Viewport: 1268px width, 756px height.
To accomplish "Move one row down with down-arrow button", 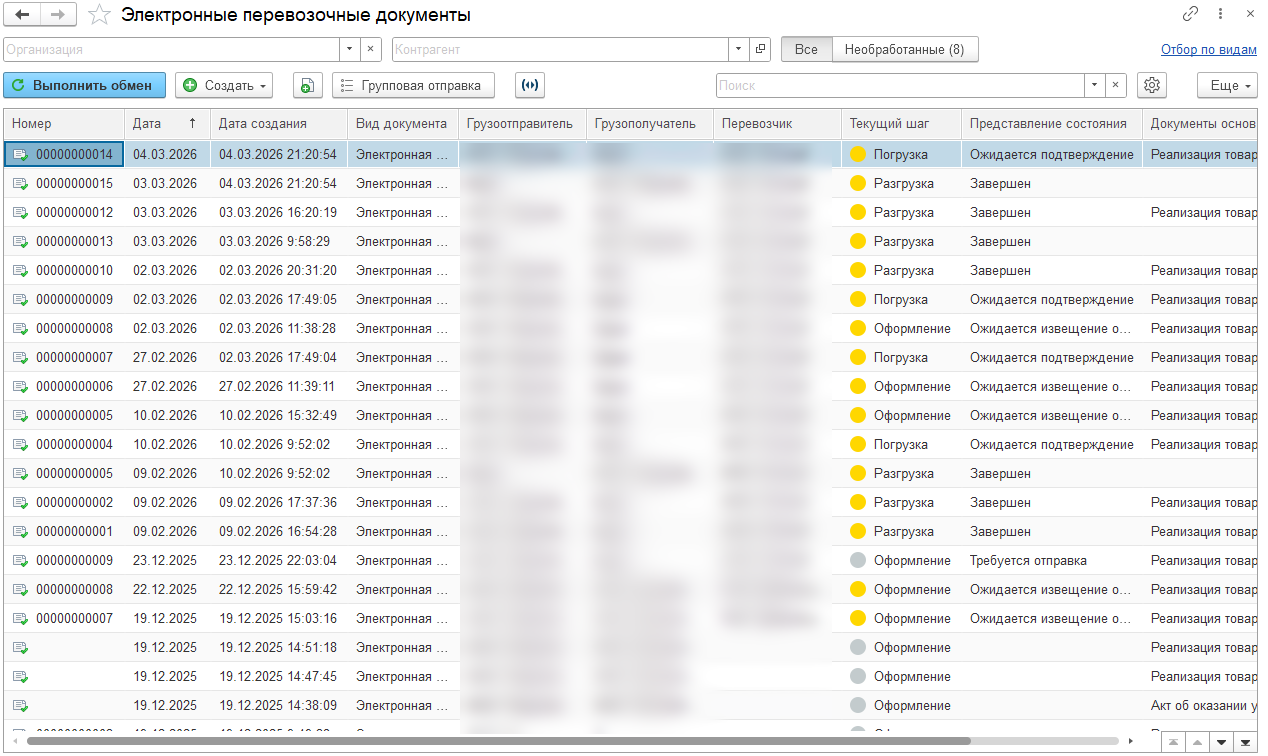I will [x=1221, y=742].
